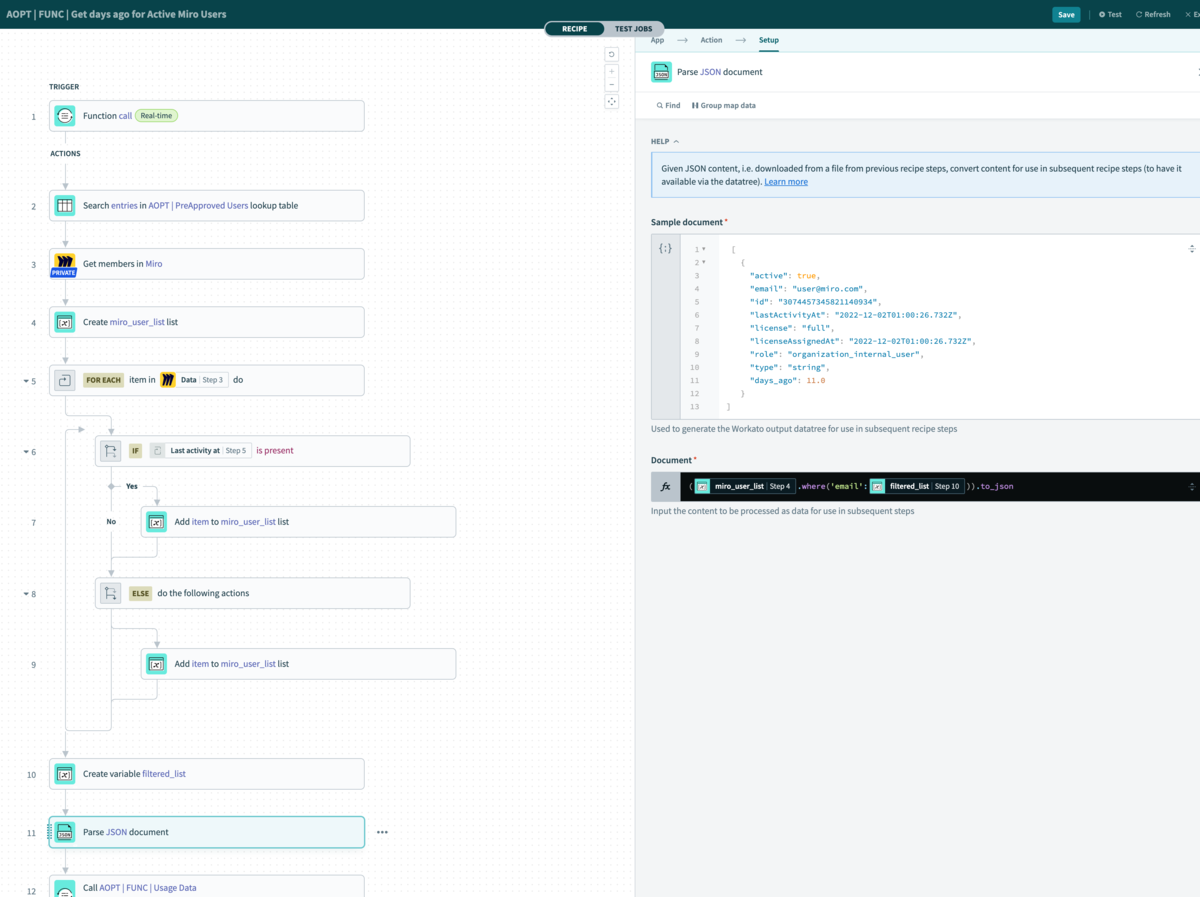Screen dimensions: 1200x897
Task: Select the Function call trigger step
Action: click(x=207, y=116)
